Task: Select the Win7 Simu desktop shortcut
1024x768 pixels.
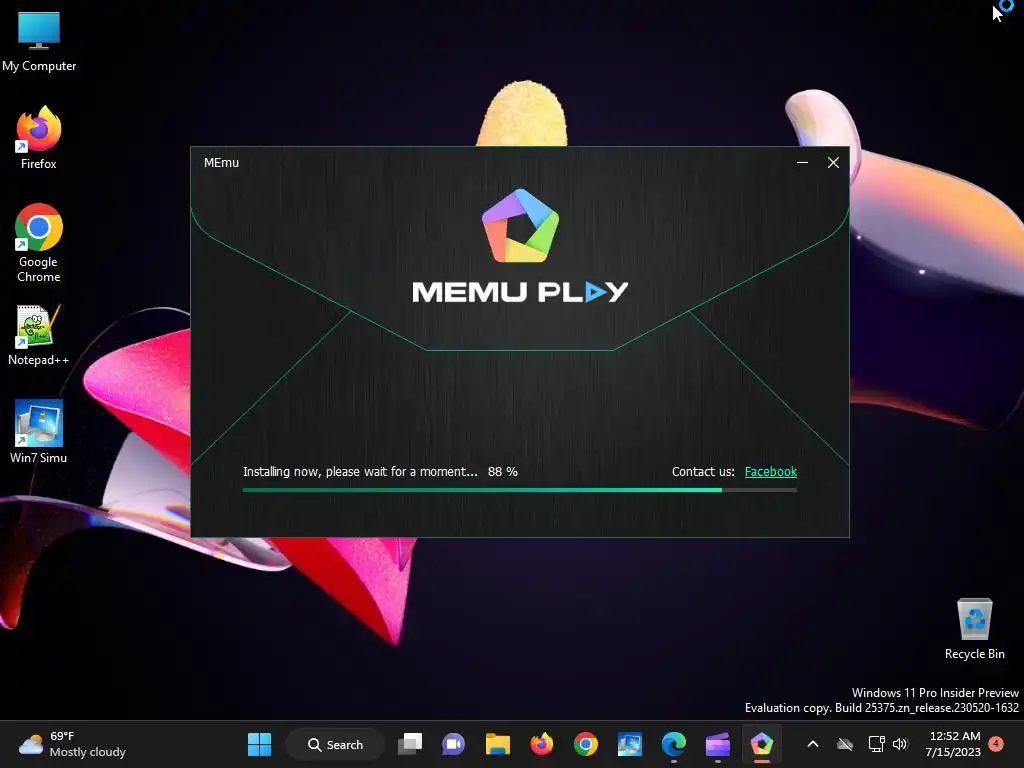Action: 39,432
